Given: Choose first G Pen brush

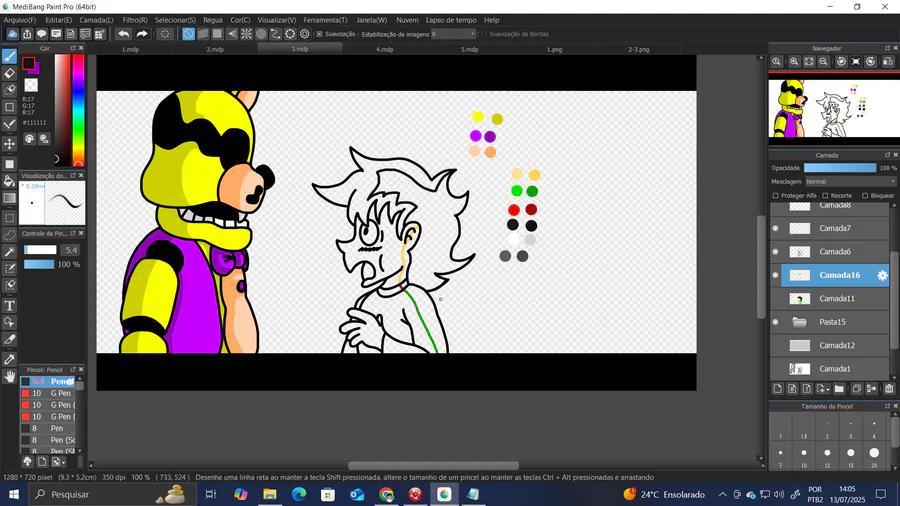Looking at the screenshot, I should pyautogui.click(x=48, y=394).
